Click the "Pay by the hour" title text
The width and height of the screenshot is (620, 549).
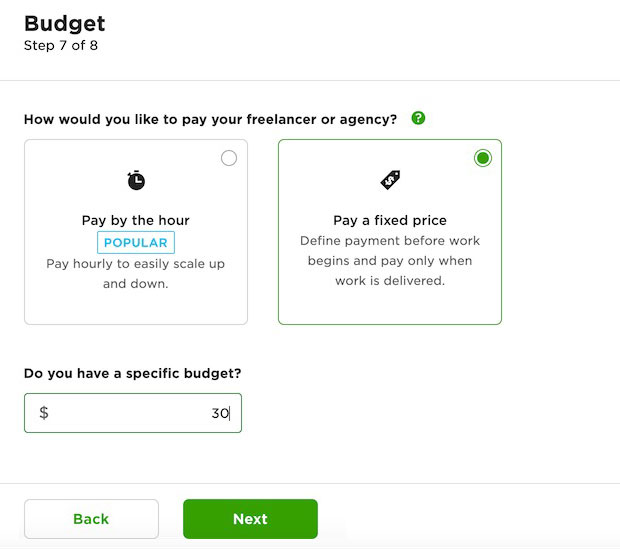136,220
